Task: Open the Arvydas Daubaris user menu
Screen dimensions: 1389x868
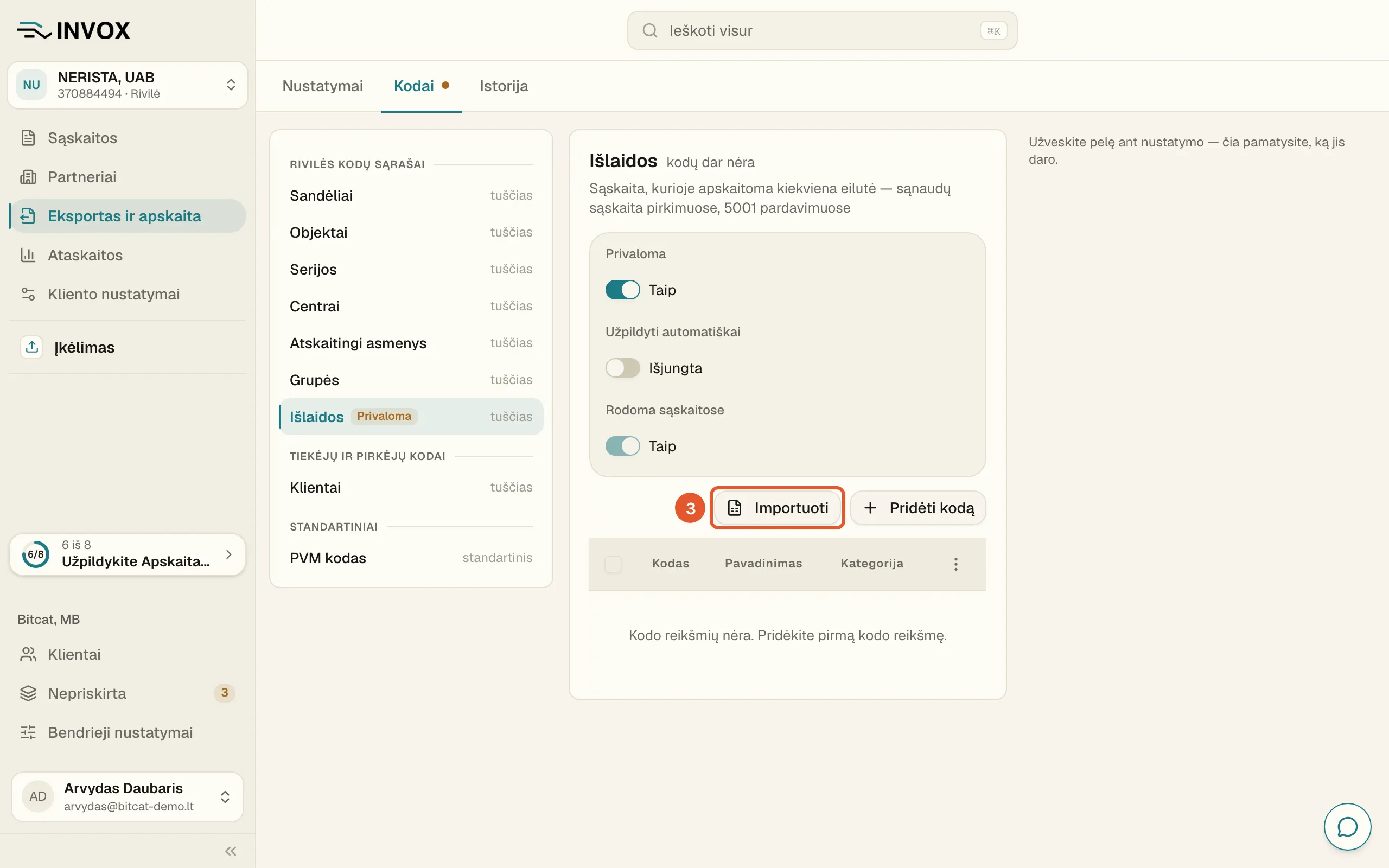Action: coord(128,796)
